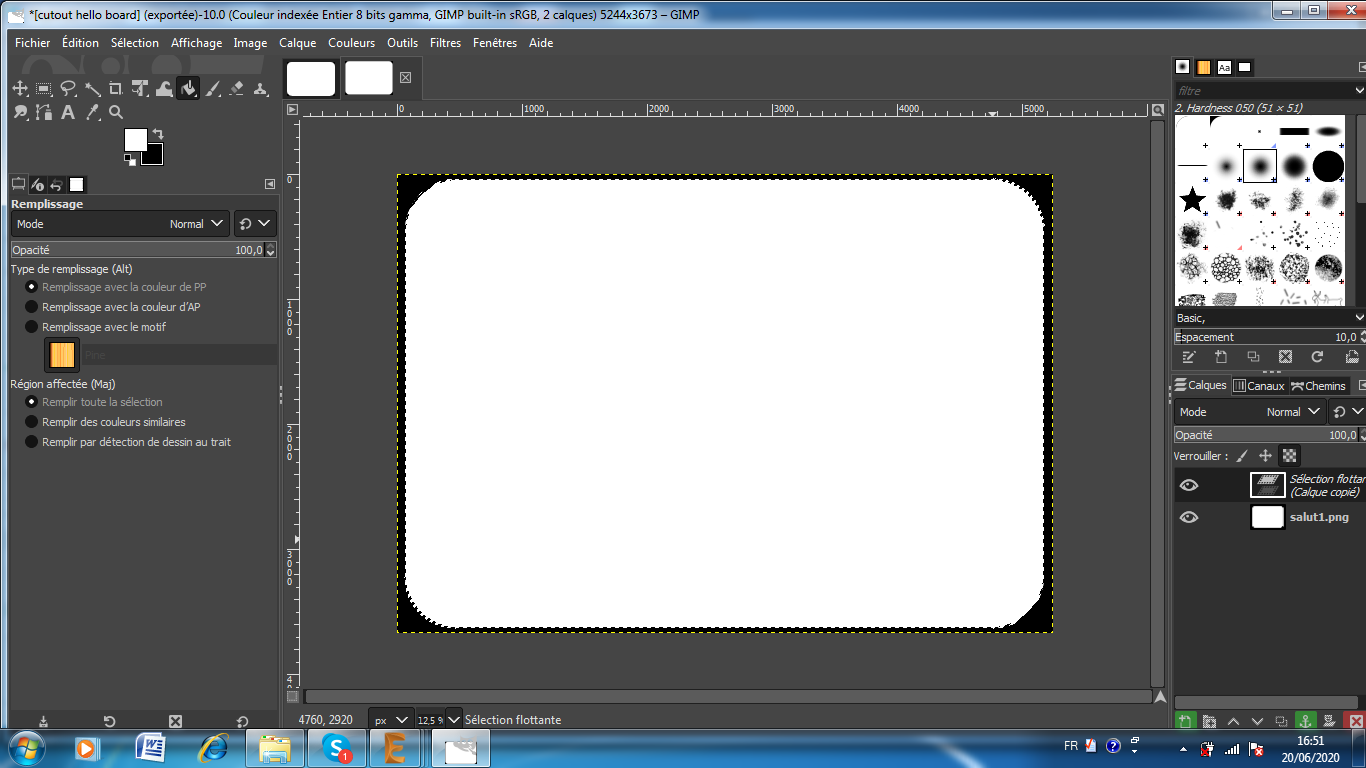Create a new layer
1366x768 pixels.
(x=1185, y=721)
